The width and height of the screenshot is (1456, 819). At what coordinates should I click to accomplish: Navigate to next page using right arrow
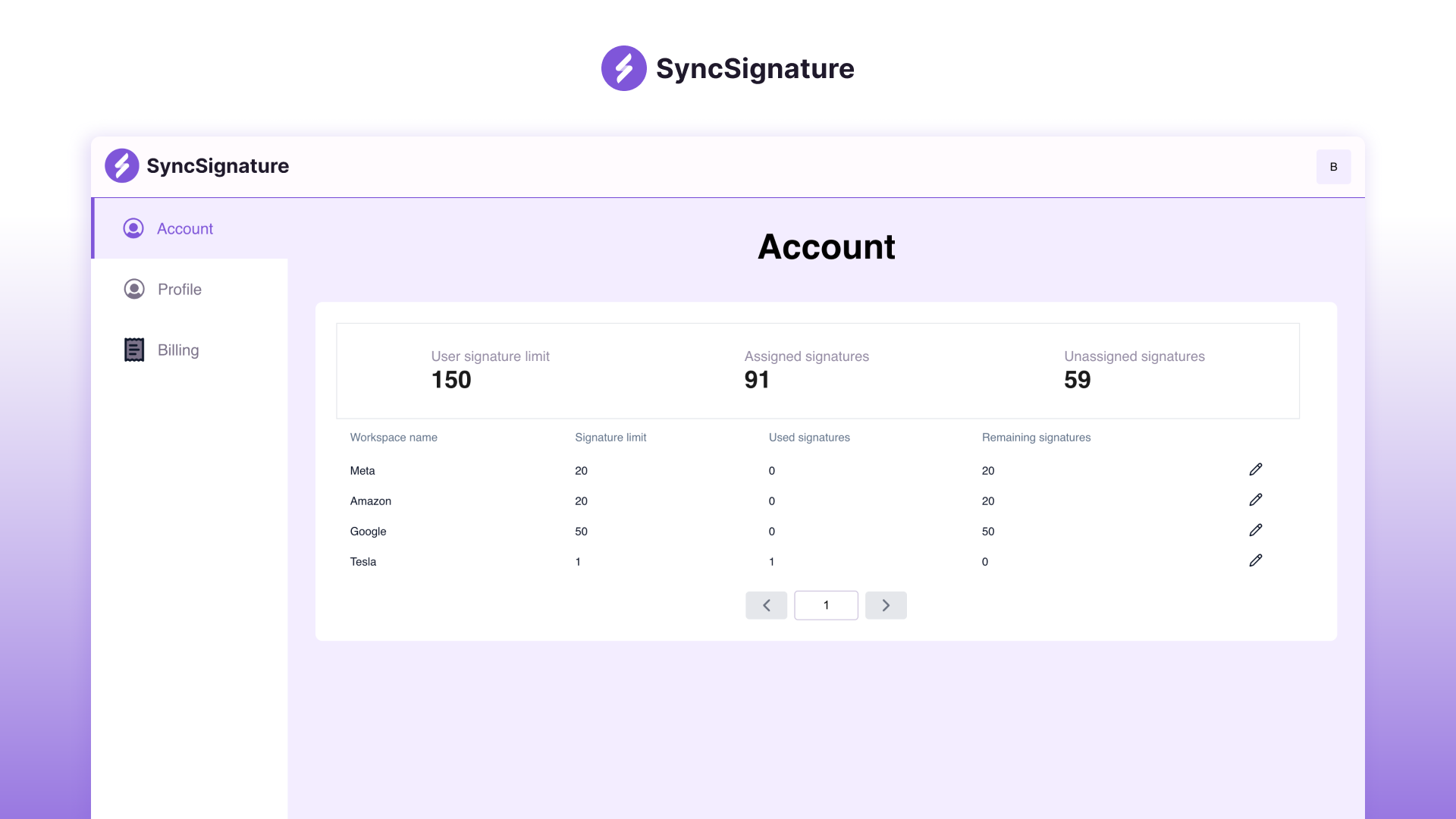(885, 605)
